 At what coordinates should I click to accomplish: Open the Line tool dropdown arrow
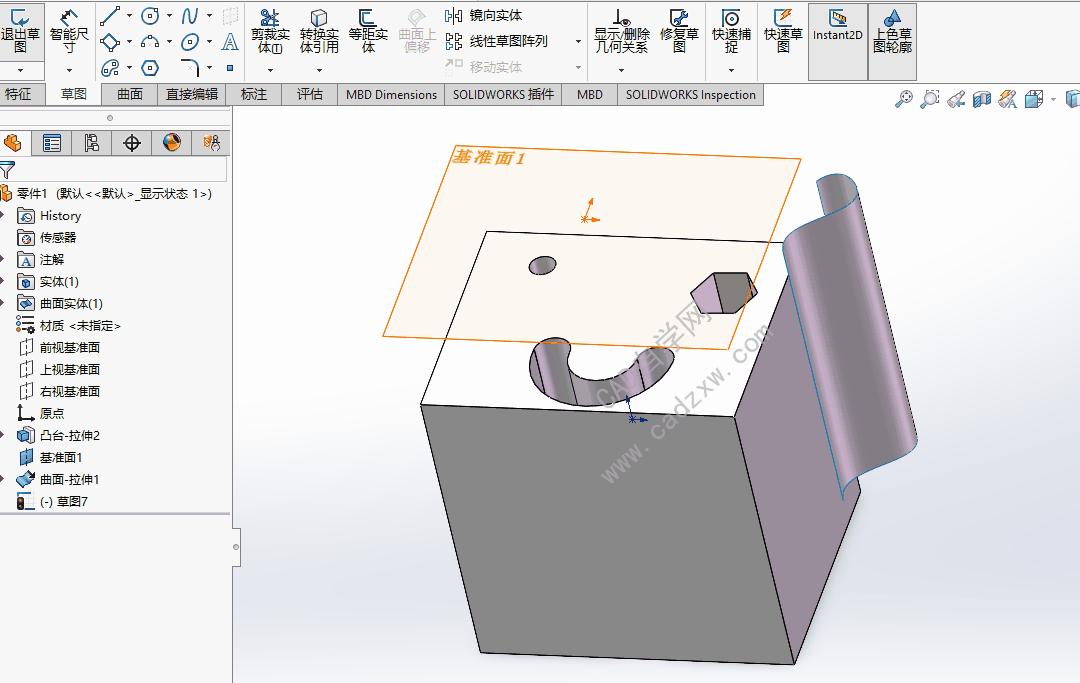point(129,16)
